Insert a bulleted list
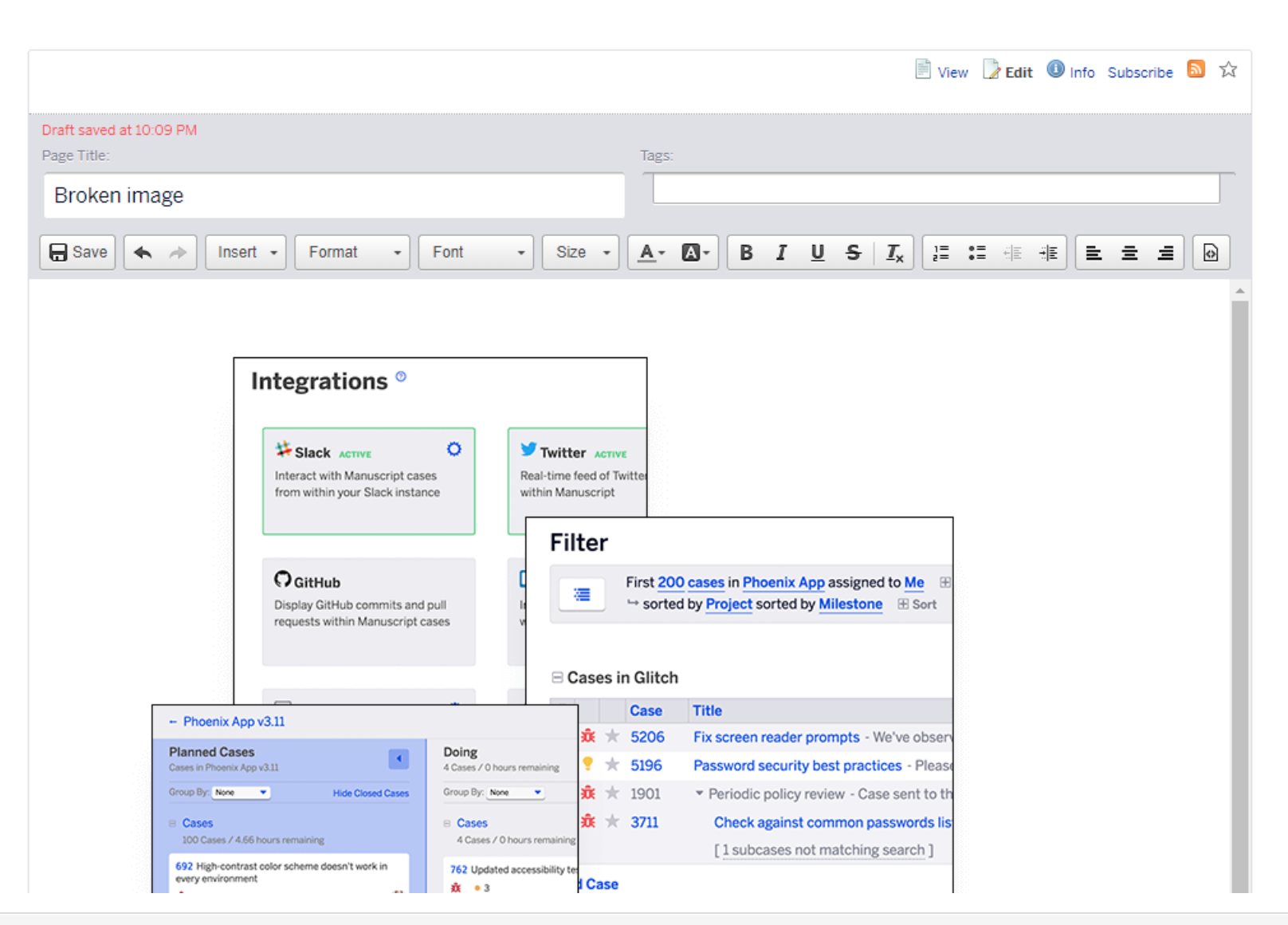 (x=977, y=253)
